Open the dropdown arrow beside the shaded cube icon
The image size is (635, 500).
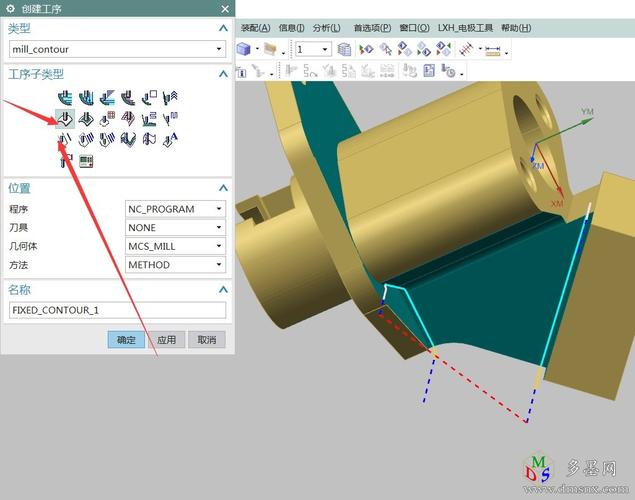click(x=257, y=49)
